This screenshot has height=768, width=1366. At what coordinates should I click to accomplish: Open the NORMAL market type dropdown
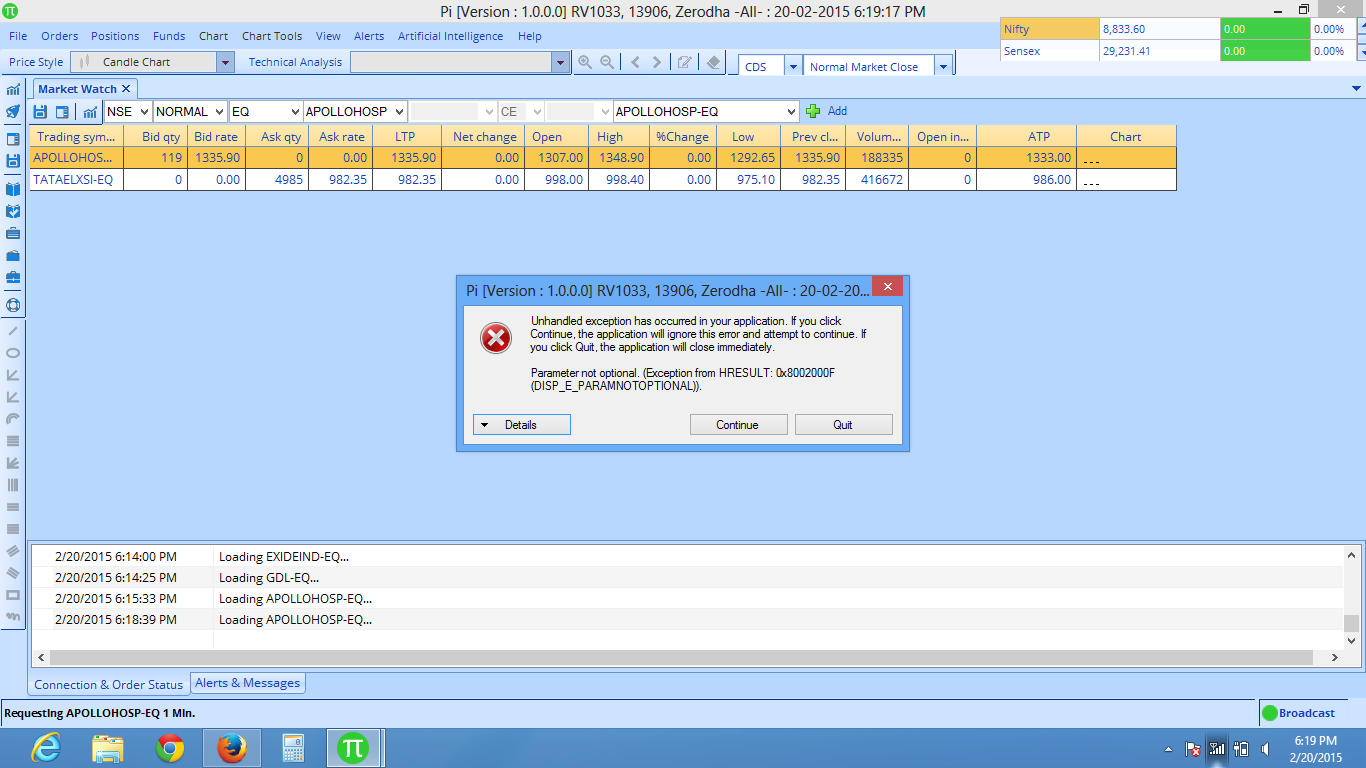[x=190, y=112]
